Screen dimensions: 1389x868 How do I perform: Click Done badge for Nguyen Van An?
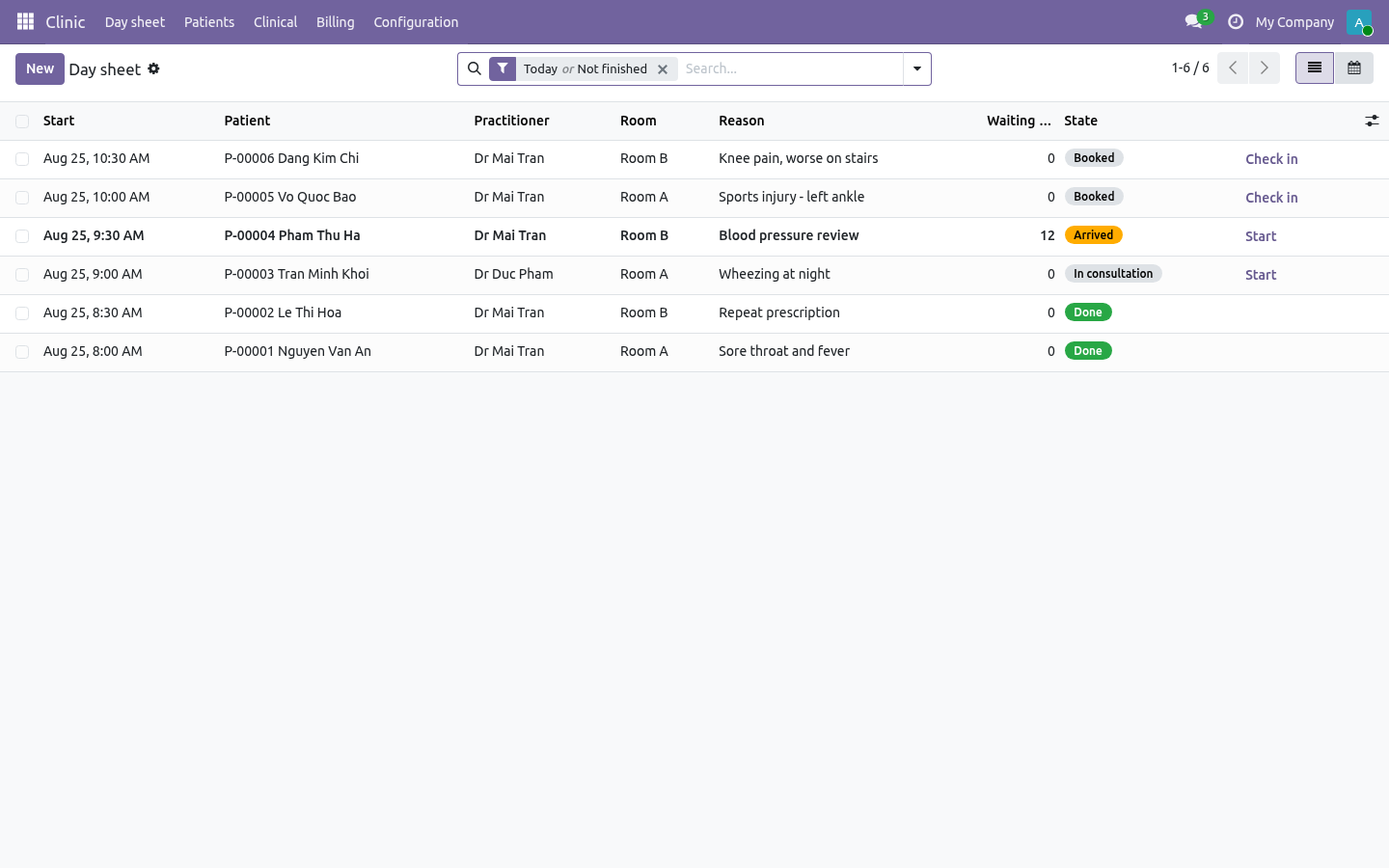(1088, 351)
